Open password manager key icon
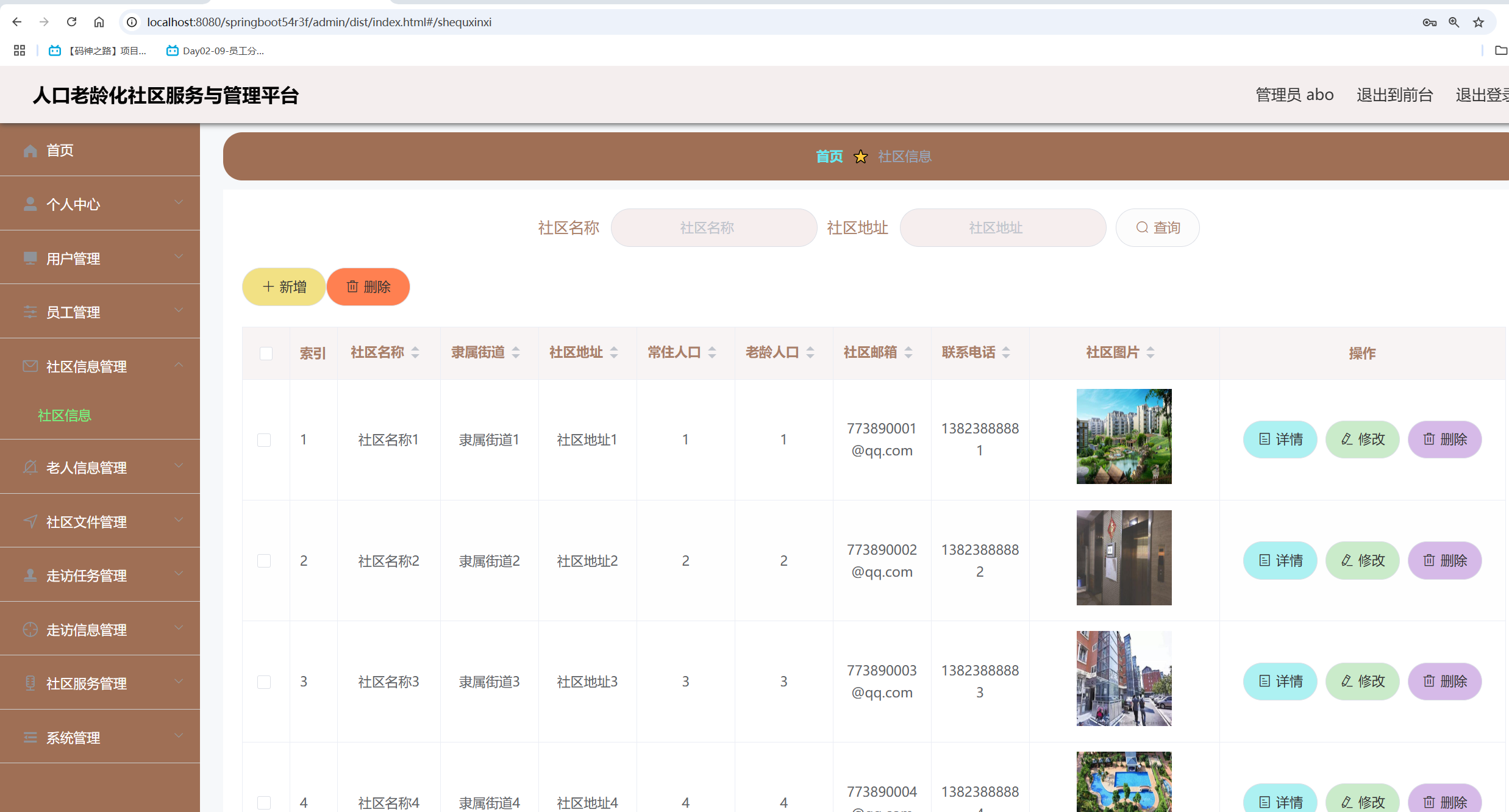The height and width of the screenshot is (812, 1509). point(1430,23)
